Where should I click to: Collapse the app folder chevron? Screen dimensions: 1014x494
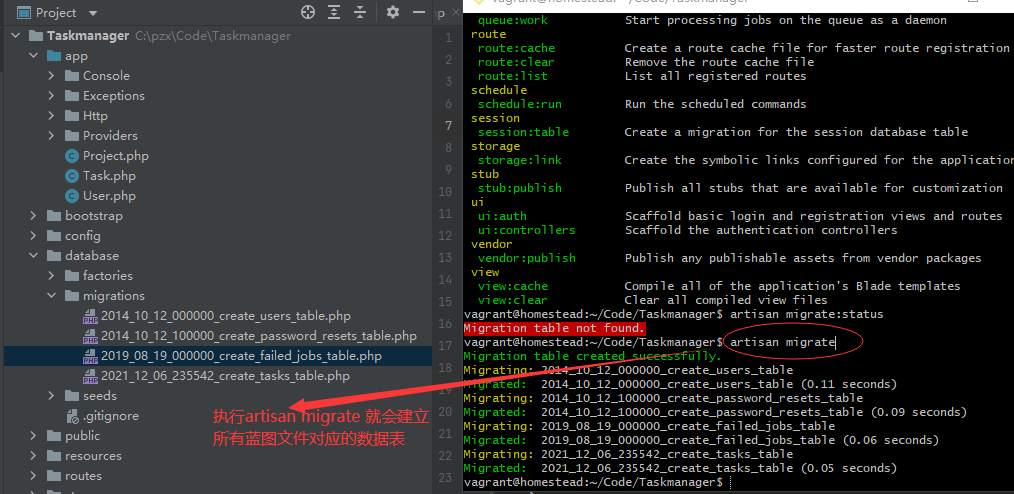point(33,56)
